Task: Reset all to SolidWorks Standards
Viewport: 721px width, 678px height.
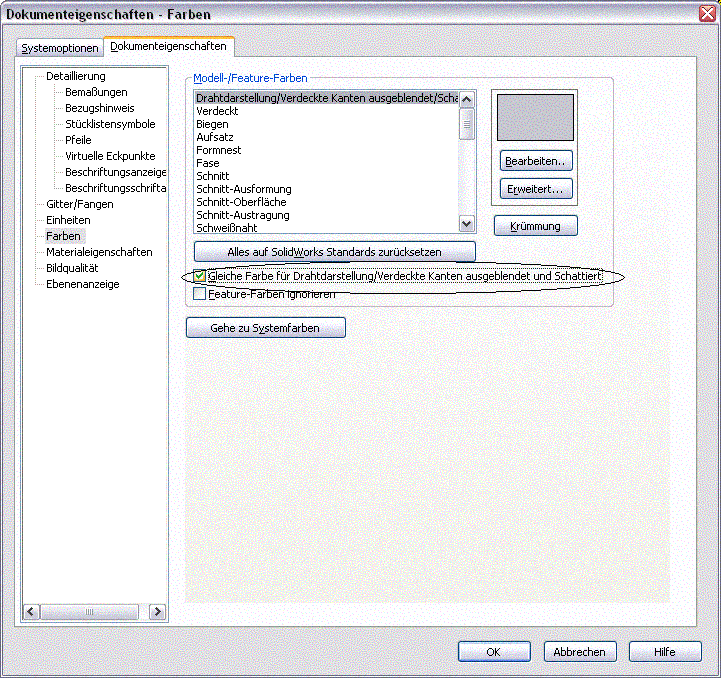Action: (x=335, y=252)
